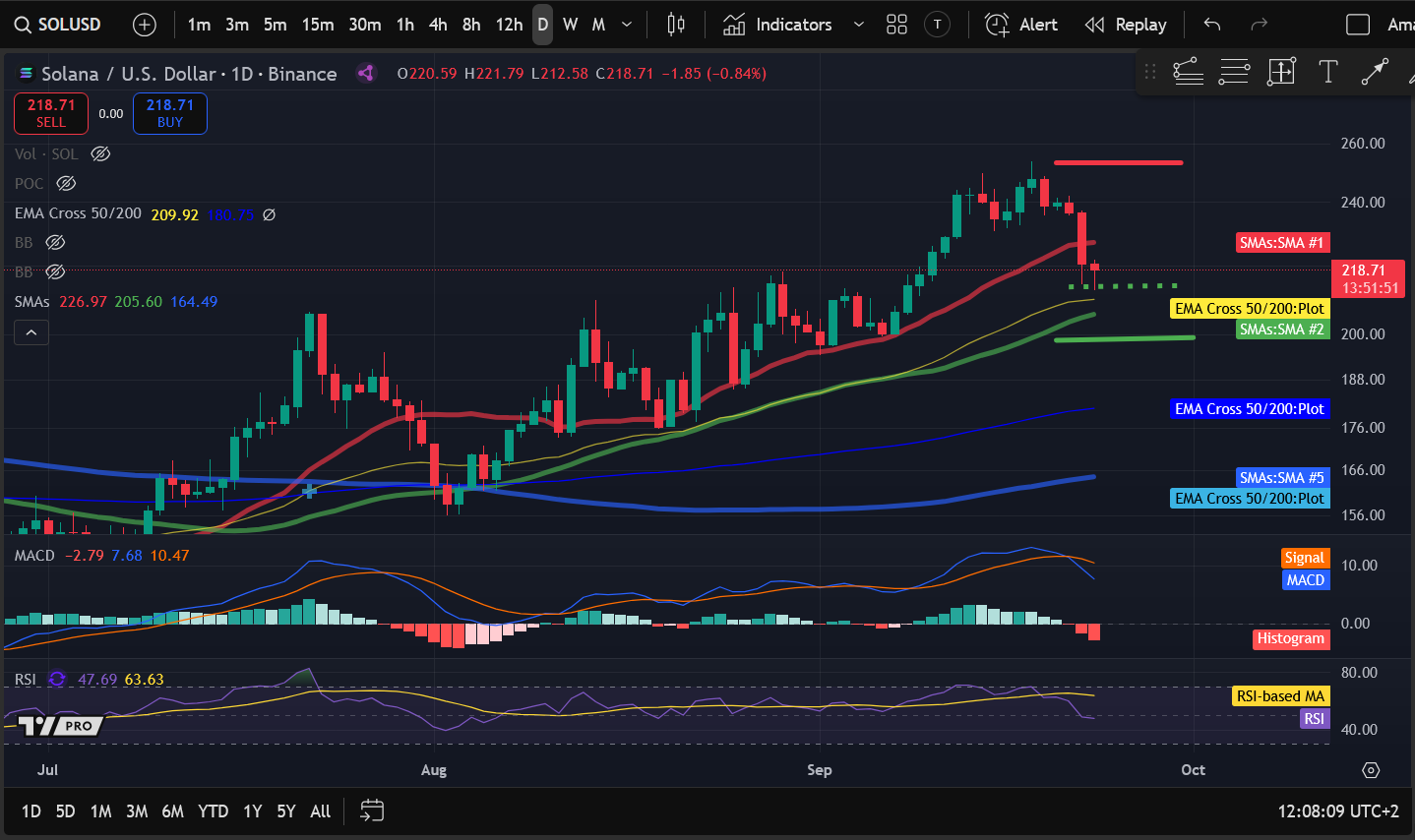Set chart range to YTD

(213, 811)
